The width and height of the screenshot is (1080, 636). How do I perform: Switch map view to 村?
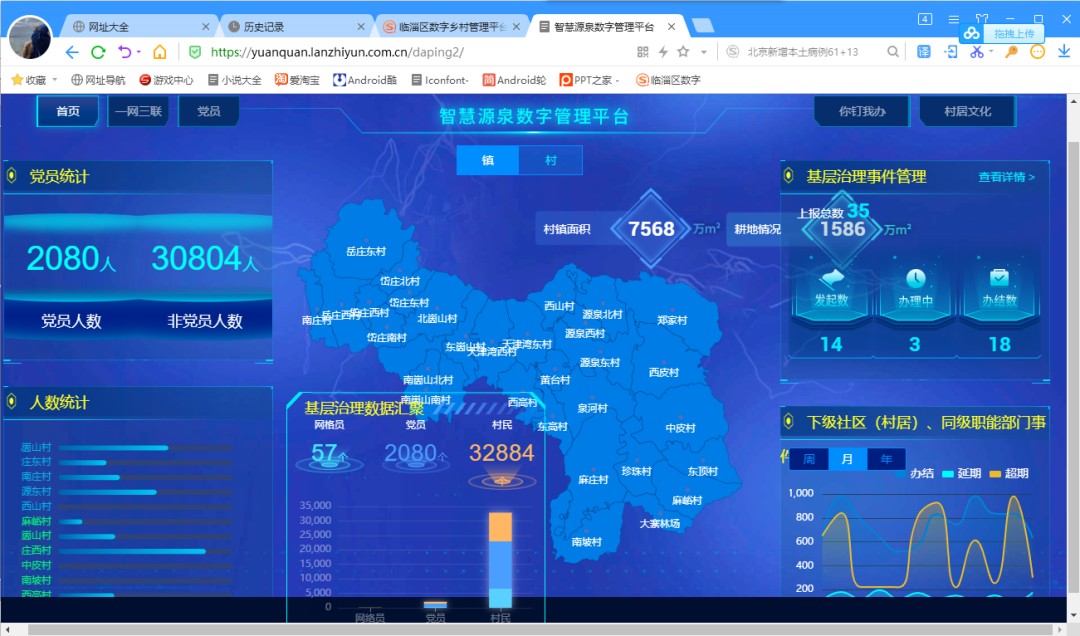(550, 160)
